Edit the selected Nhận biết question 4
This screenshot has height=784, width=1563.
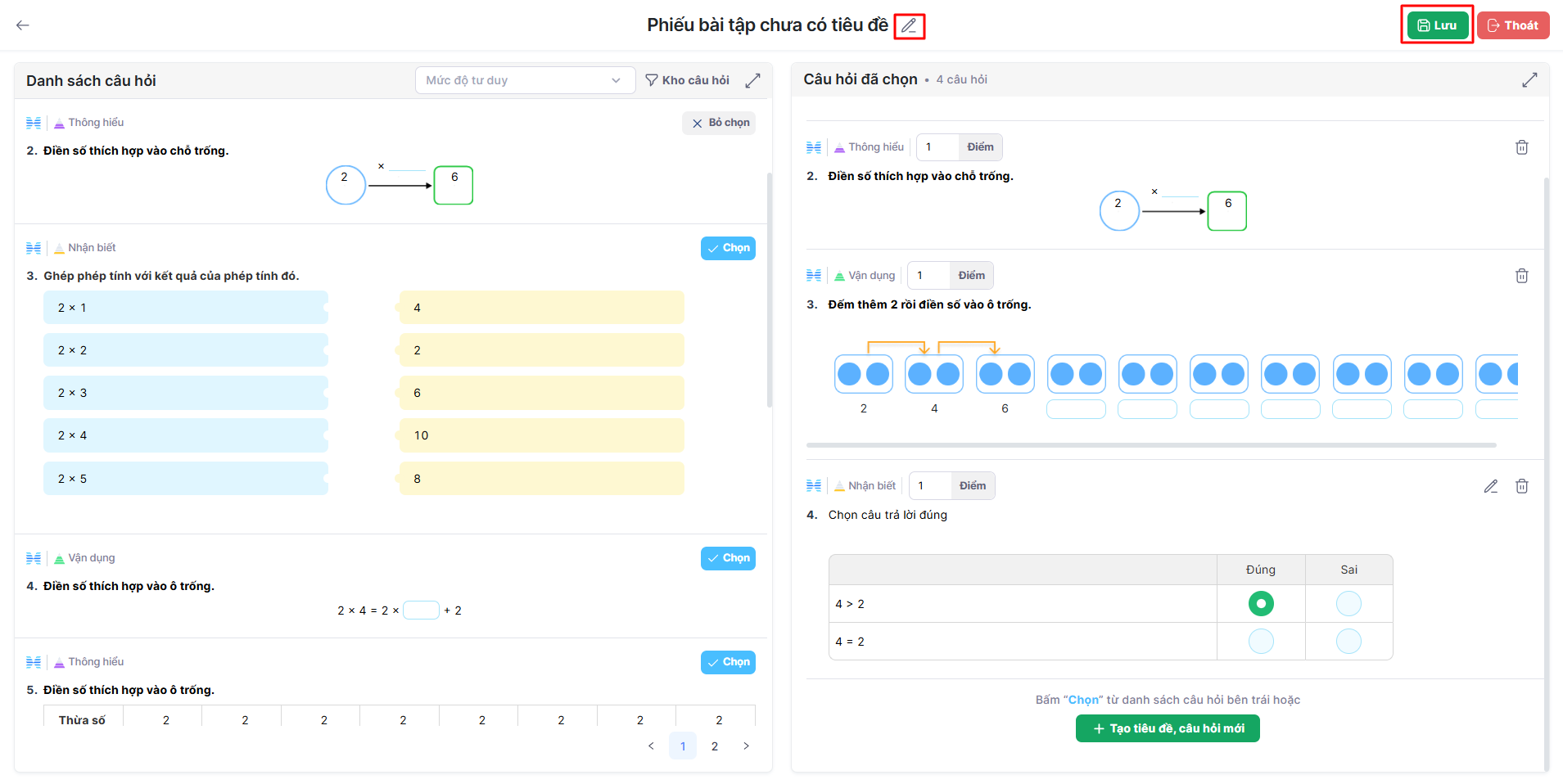(1490, 486)
